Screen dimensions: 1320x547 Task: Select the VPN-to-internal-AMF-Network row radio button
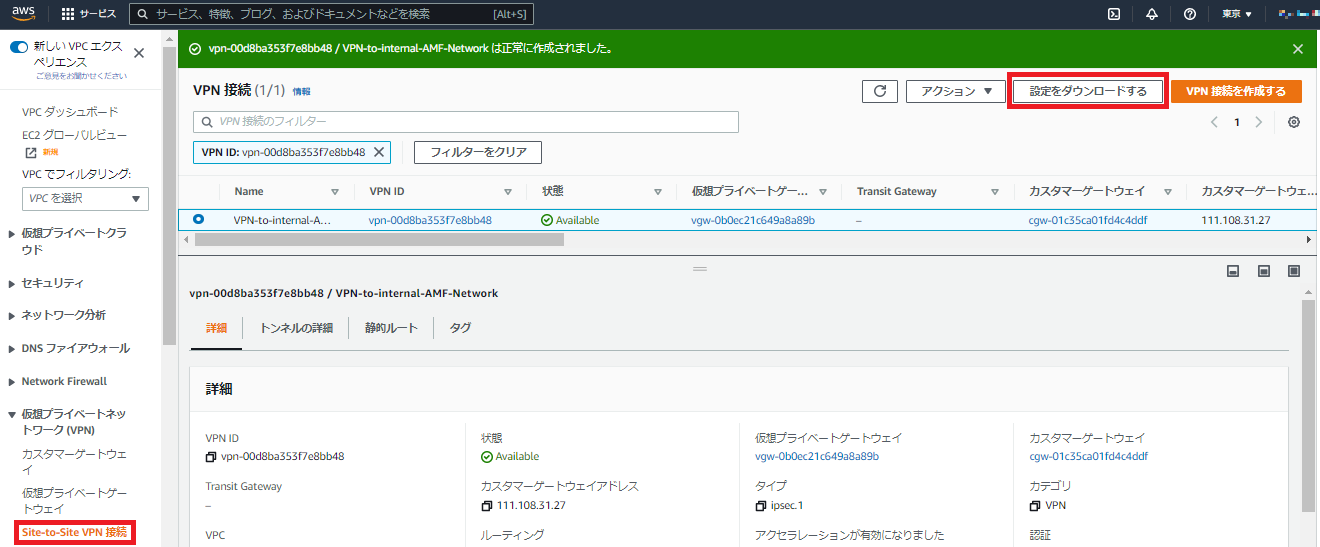198,219
